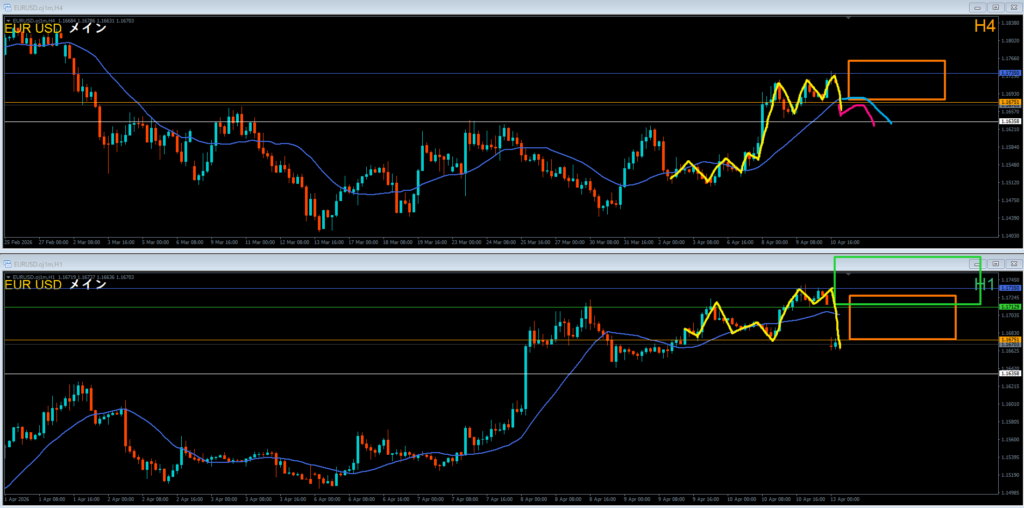Minimize the H1 chart window

coord(979,263)
